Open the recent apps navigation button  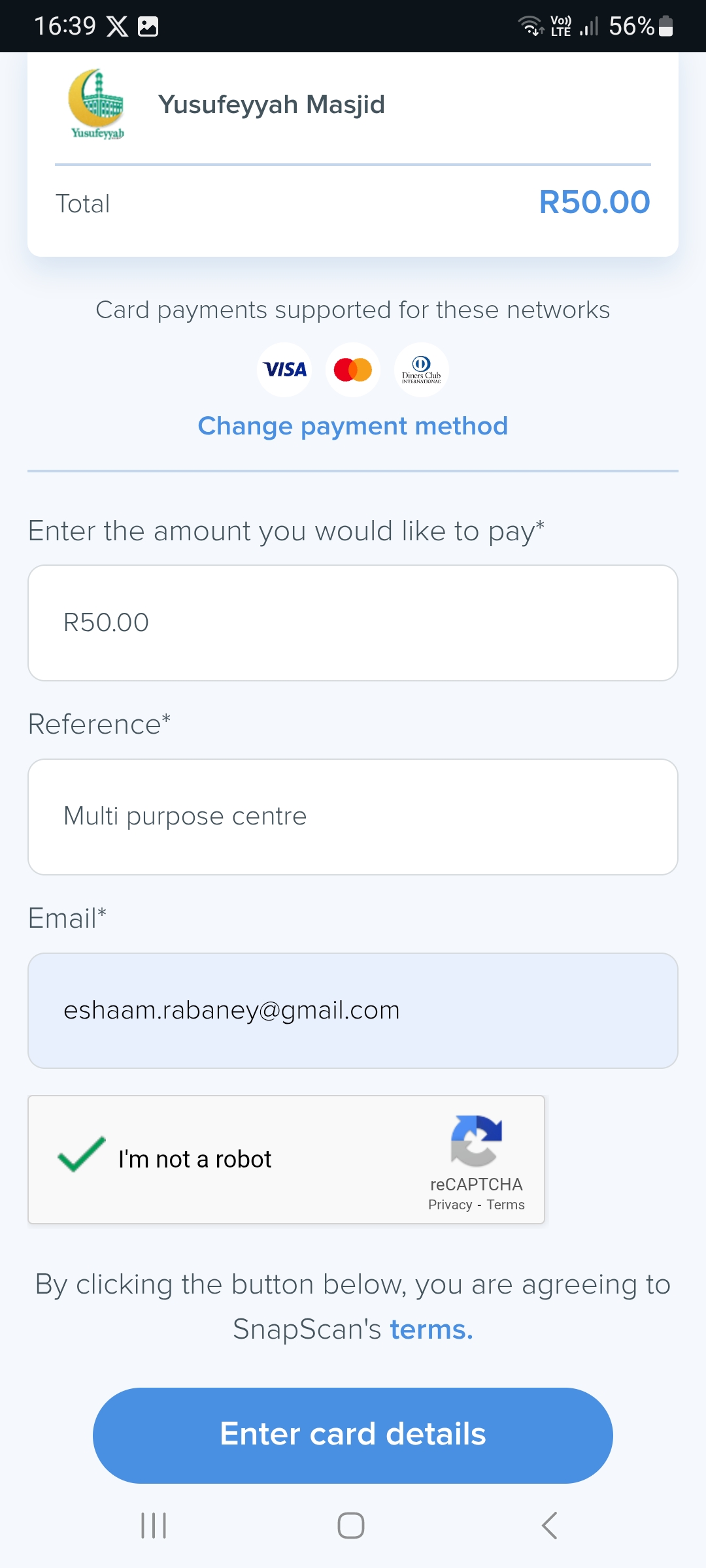(x=154, y=1526)
